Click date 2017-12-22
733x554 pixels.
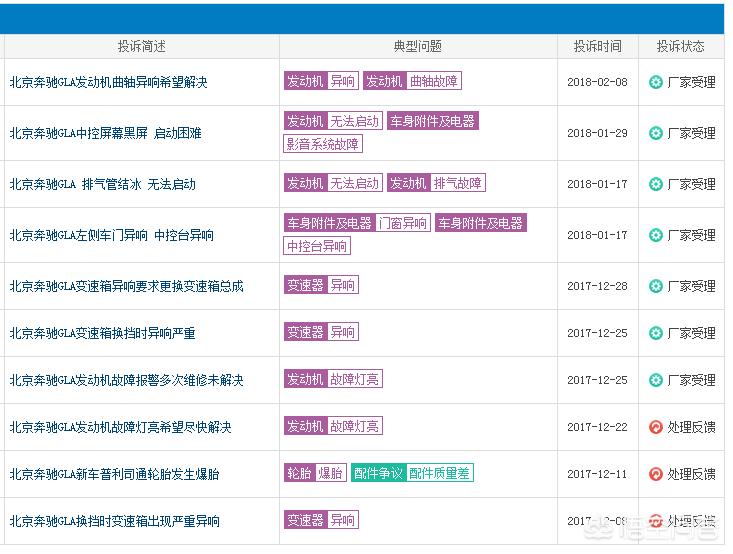click(x=597, y=427)
